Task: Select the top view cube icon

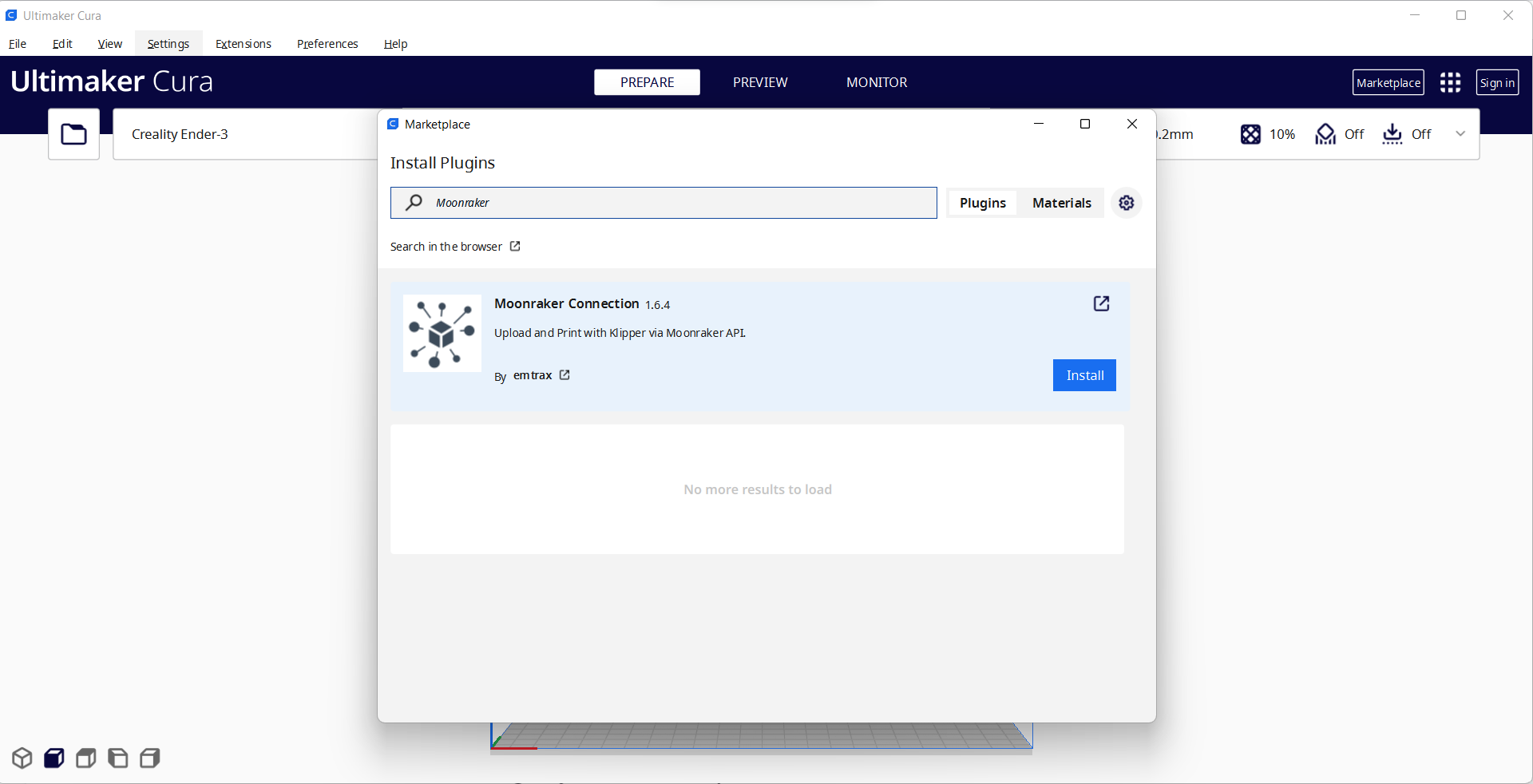Action: [86, 758]
